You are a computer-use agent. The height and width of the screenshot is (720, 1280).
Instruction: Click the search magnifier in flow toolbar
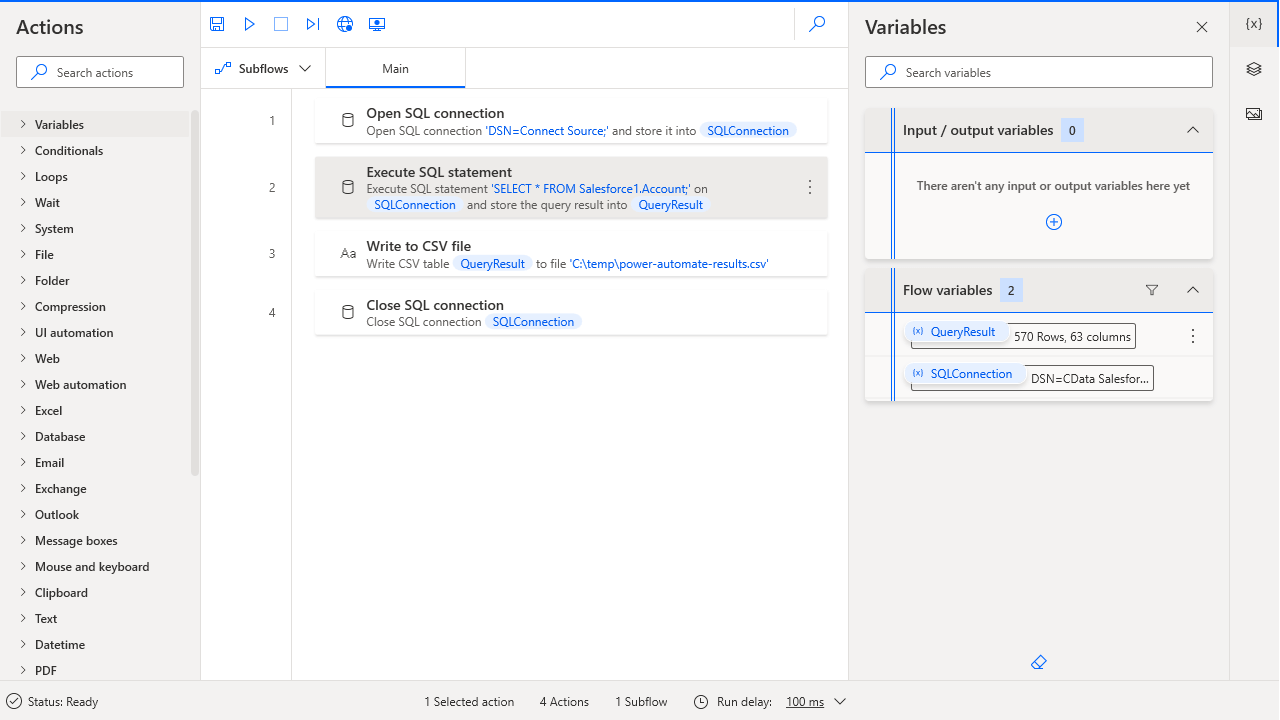pos(817,24)
